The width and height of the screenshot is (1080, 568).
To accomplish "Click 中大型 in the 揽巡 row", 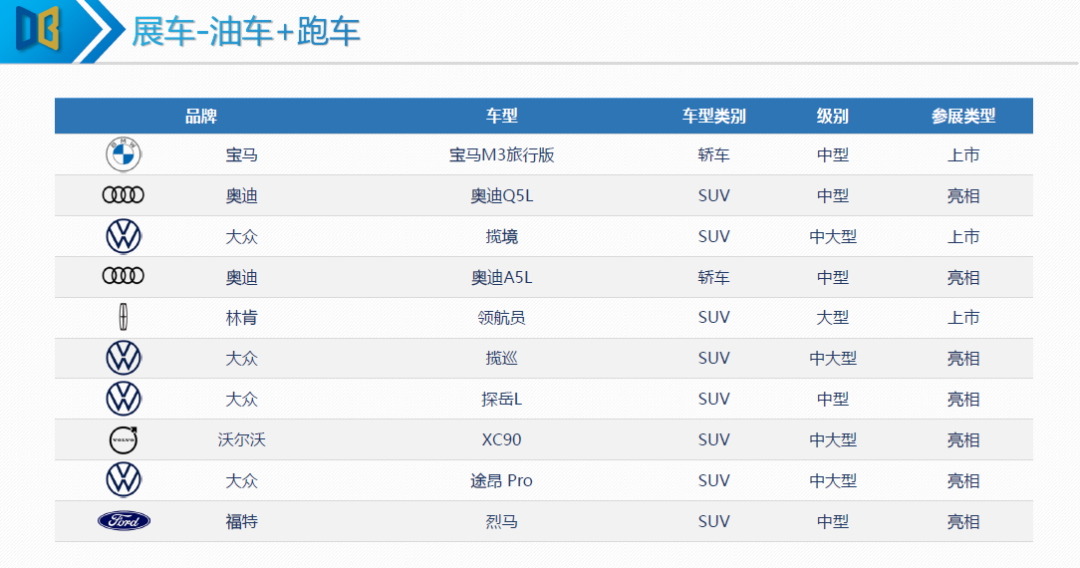I will click(833, 358).
